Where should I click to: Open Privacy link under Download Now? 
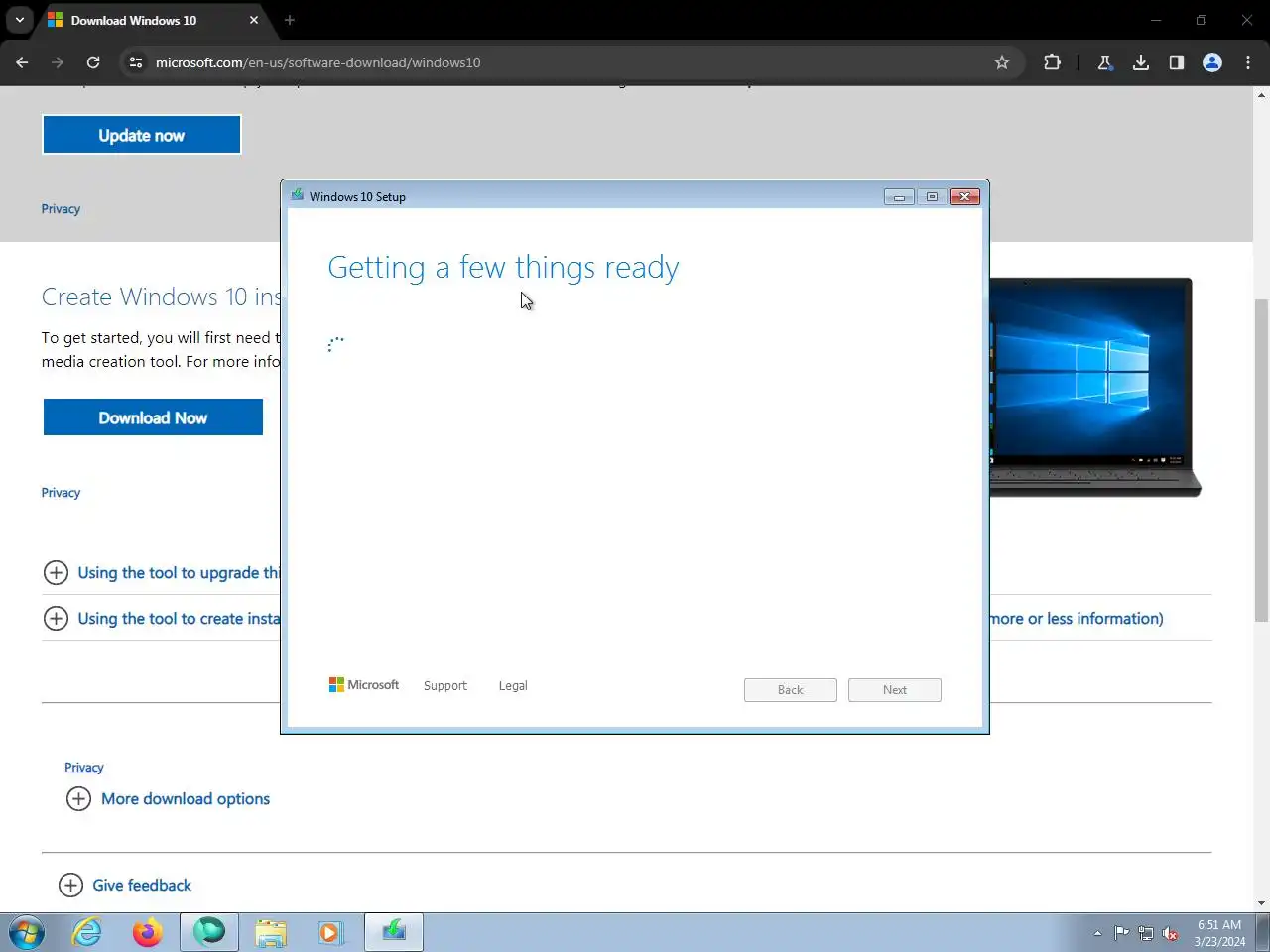tap(61, 493)
